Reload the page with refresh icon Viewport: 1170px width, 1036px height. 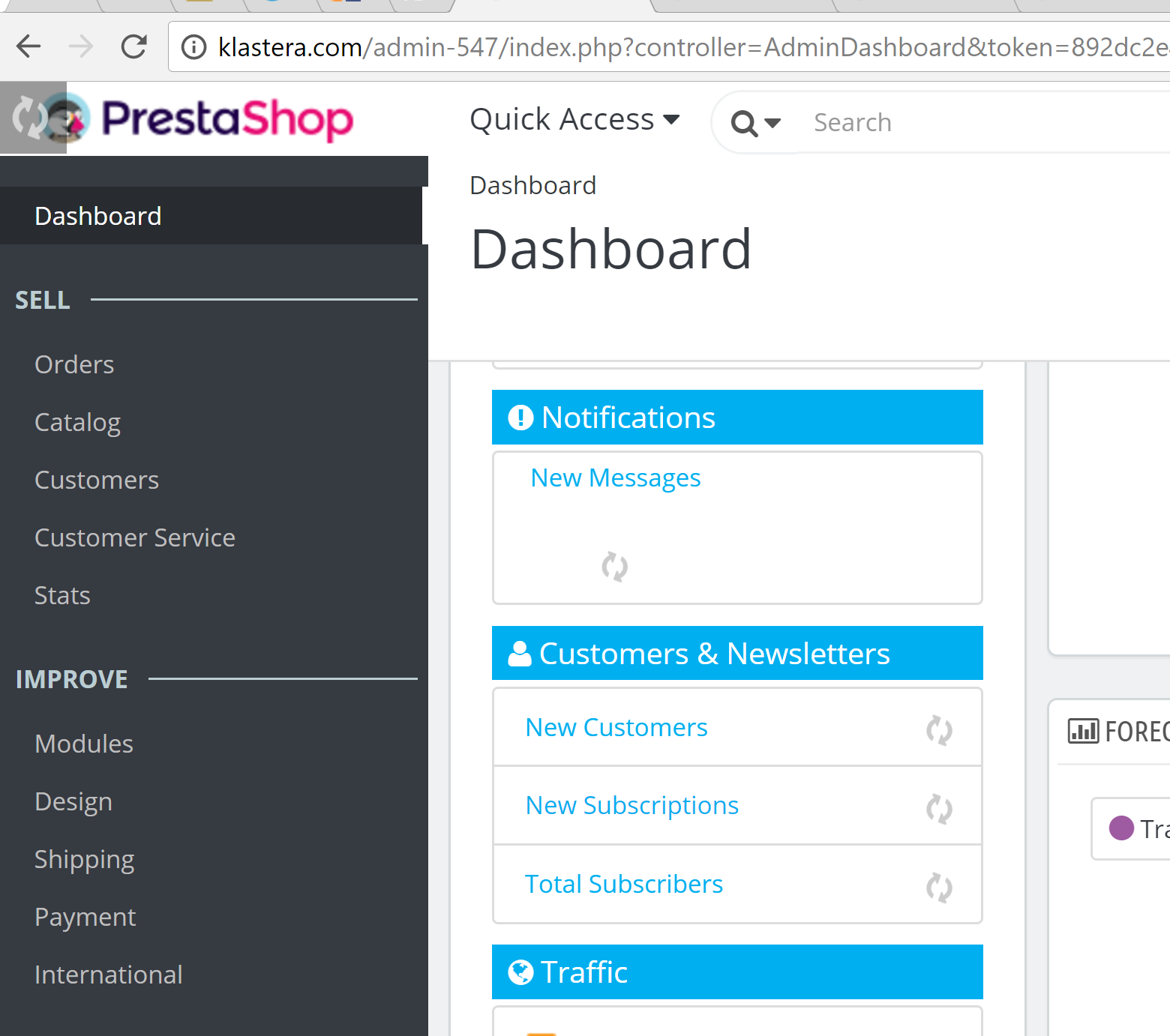pos(134,46)
